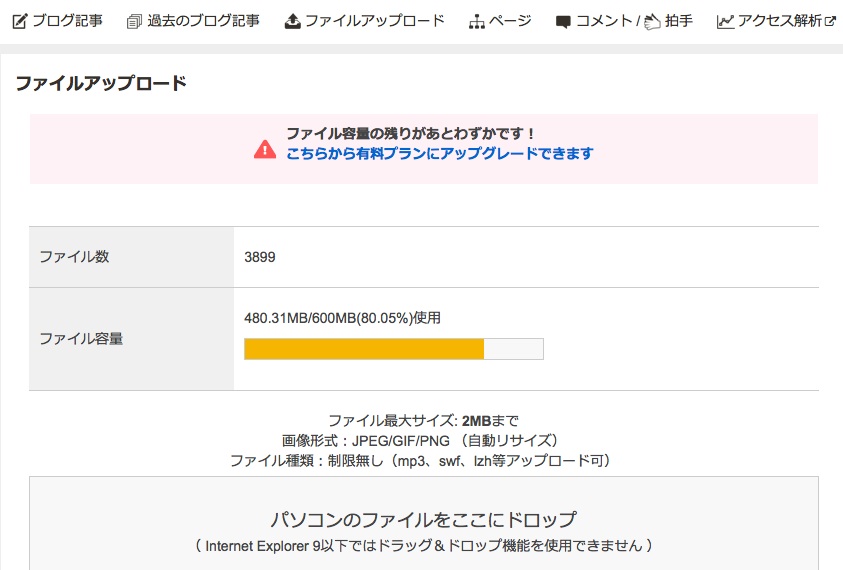Open the コメント section link

point(604,21)
